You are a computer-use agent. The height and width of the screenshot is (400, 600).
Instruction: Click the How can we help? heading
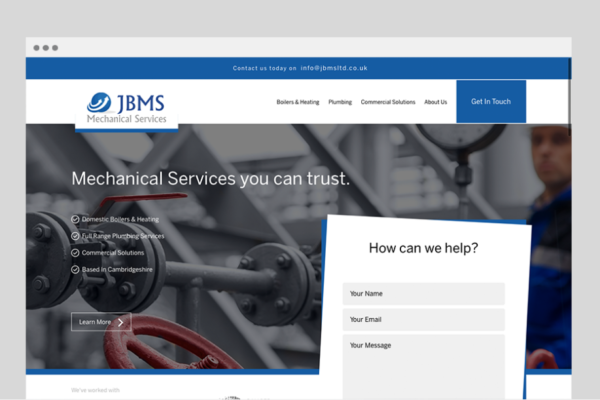[x=424, y=248]
